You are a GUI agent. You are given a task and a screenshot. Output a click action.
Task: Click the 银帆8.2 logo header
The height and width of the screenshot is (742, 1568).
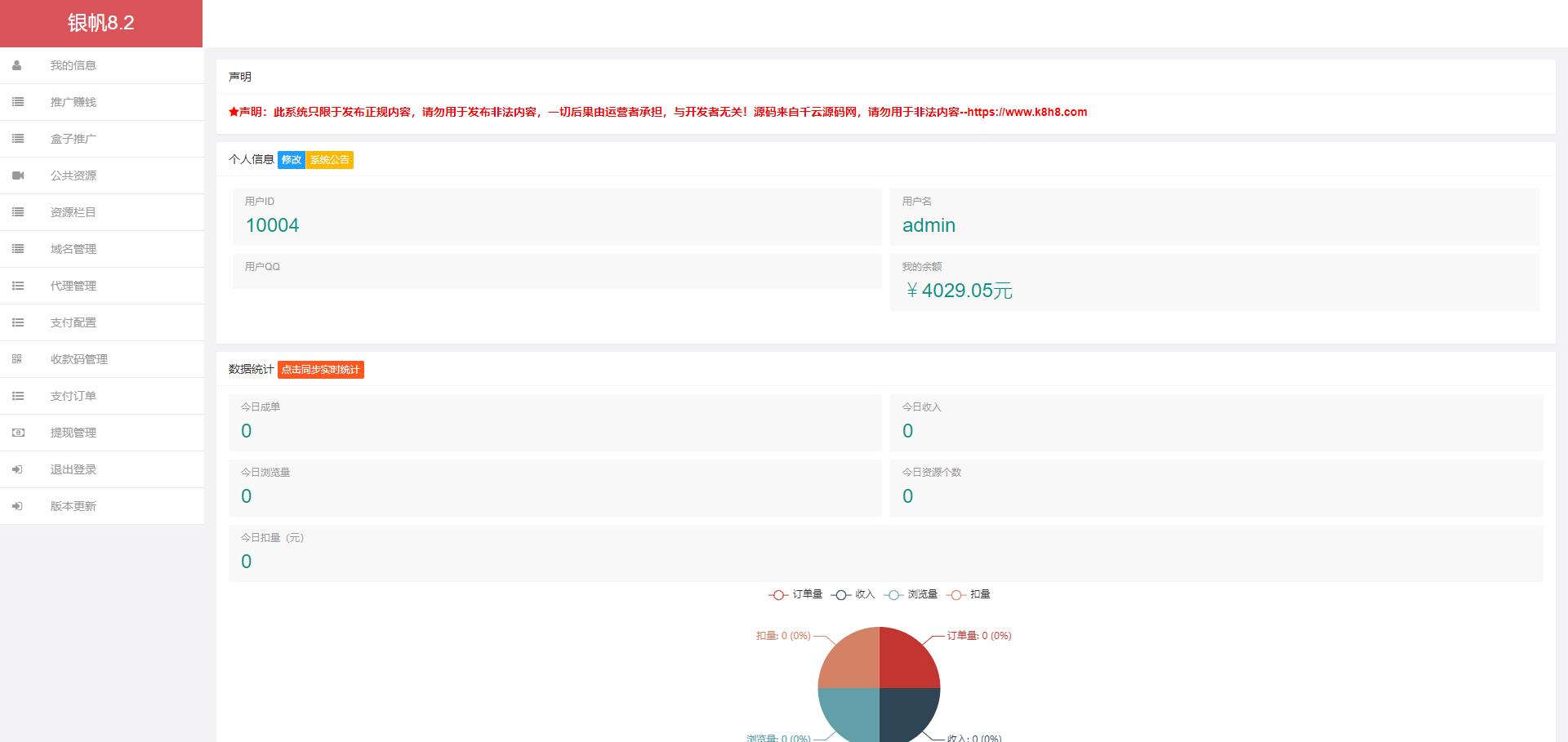coord(101,23)
